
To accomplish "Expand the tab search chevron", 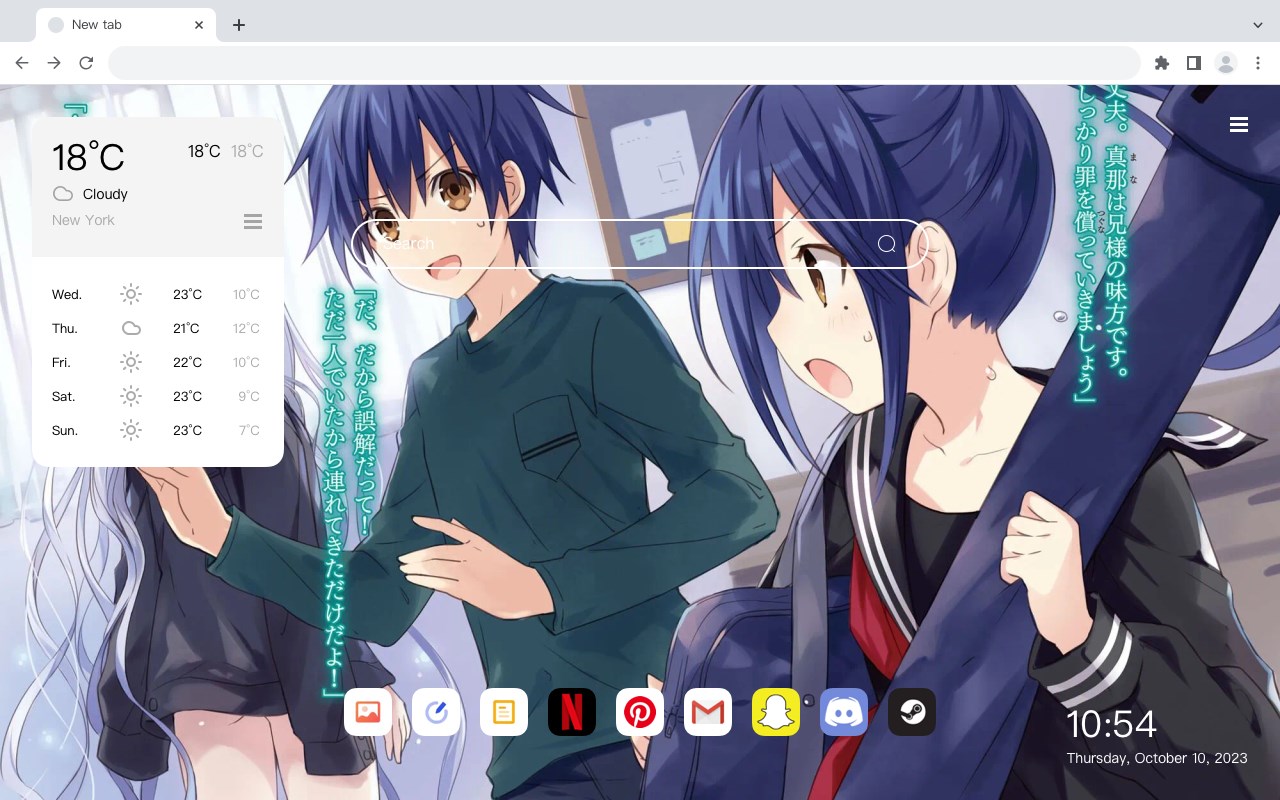I will (1258, 24).
